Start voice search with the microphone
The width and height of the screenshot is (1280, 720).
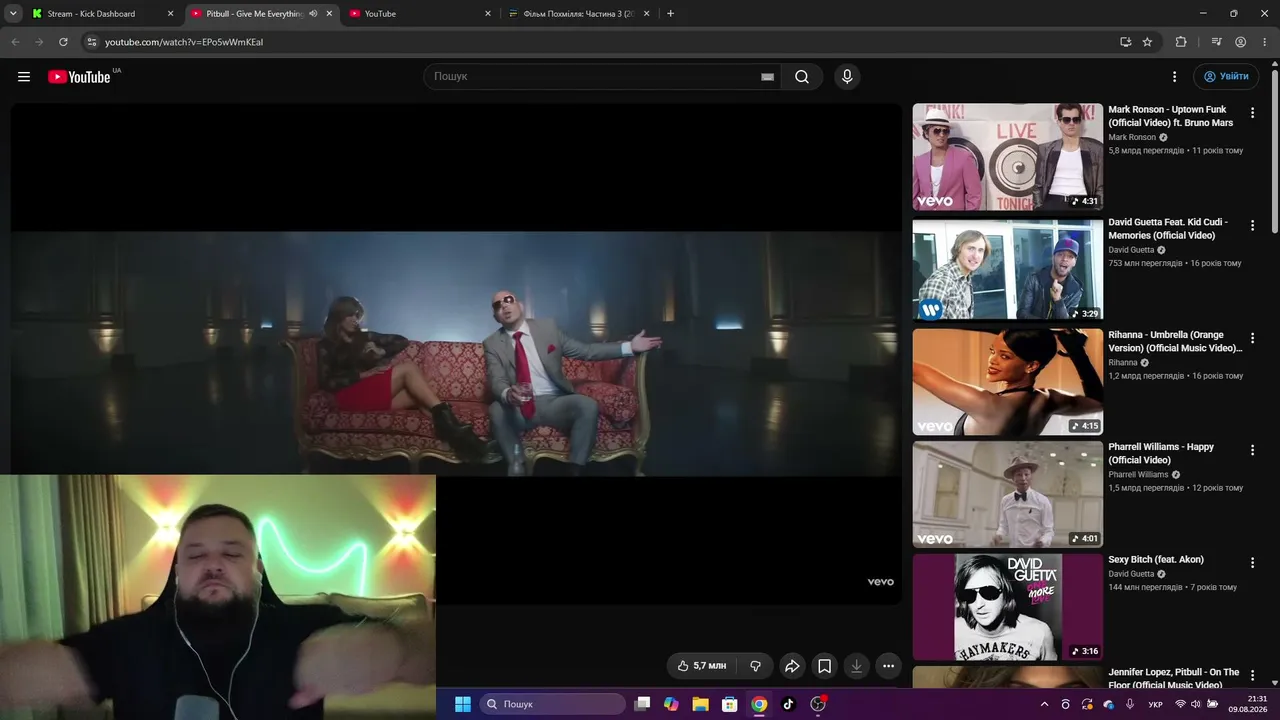(x=847, y=77)
